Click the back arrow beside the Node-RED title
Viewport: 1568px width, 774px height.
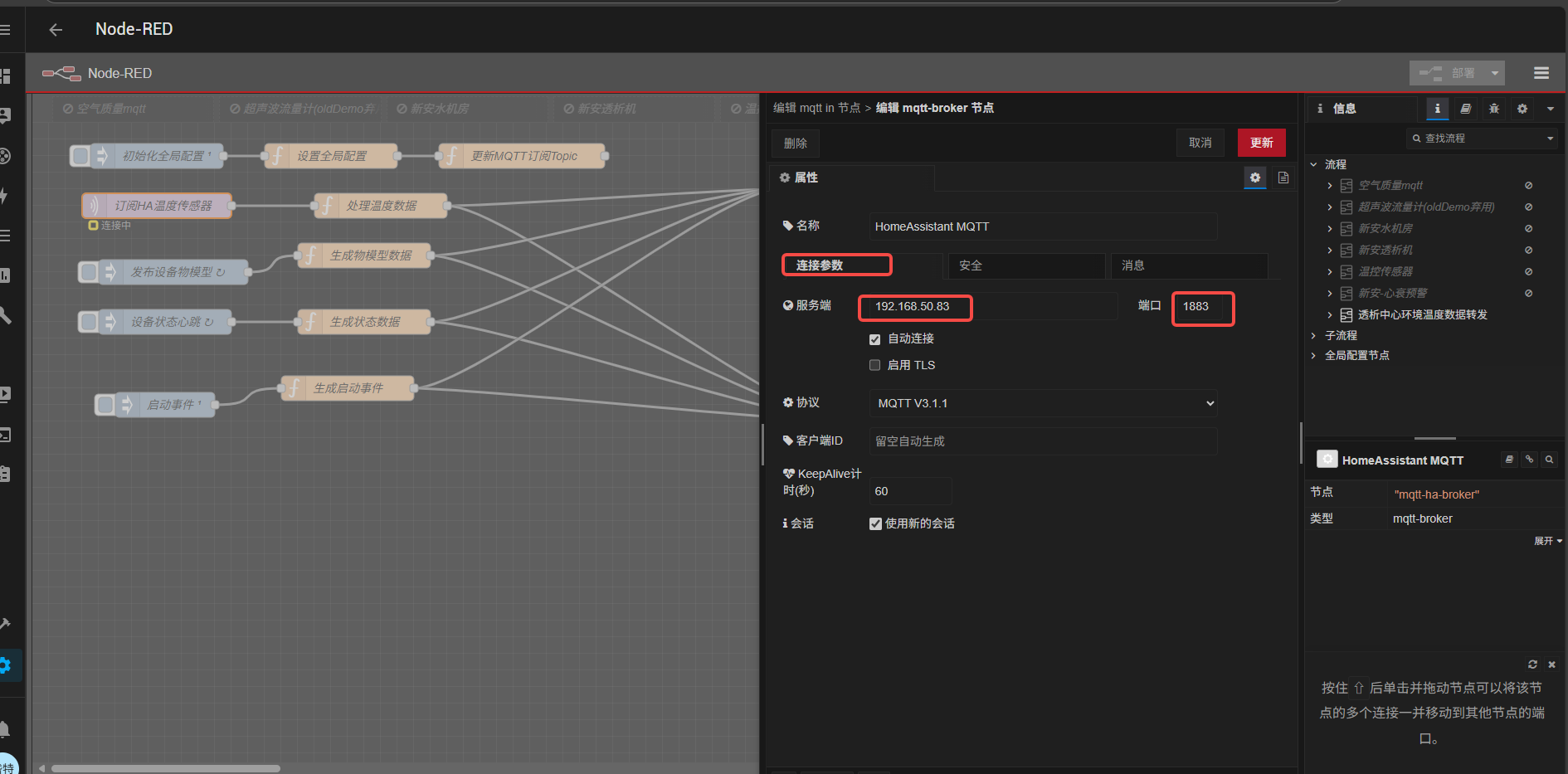(56, 30)
